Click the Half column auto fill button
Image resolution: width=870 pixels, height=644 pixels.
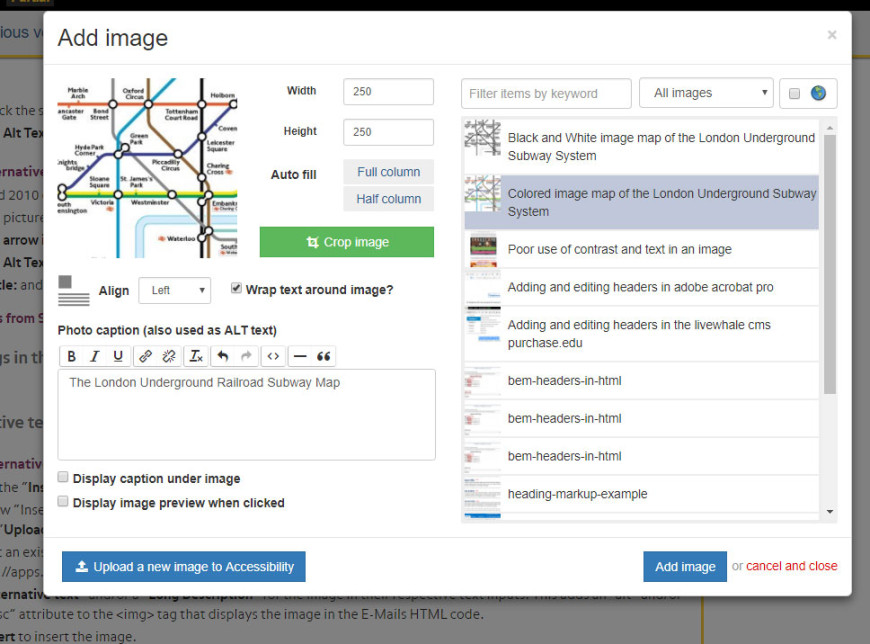coord(388,199)
